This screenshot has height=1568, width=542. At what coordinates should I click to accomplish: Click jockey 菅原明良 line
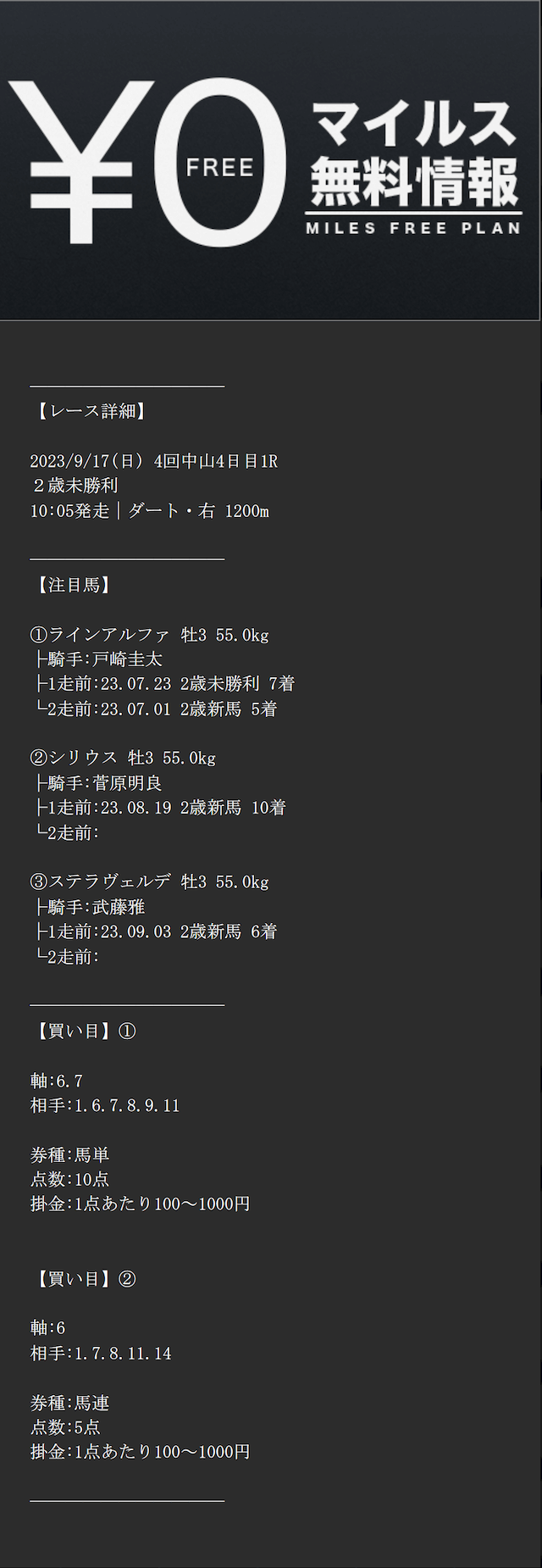[98, 782]
